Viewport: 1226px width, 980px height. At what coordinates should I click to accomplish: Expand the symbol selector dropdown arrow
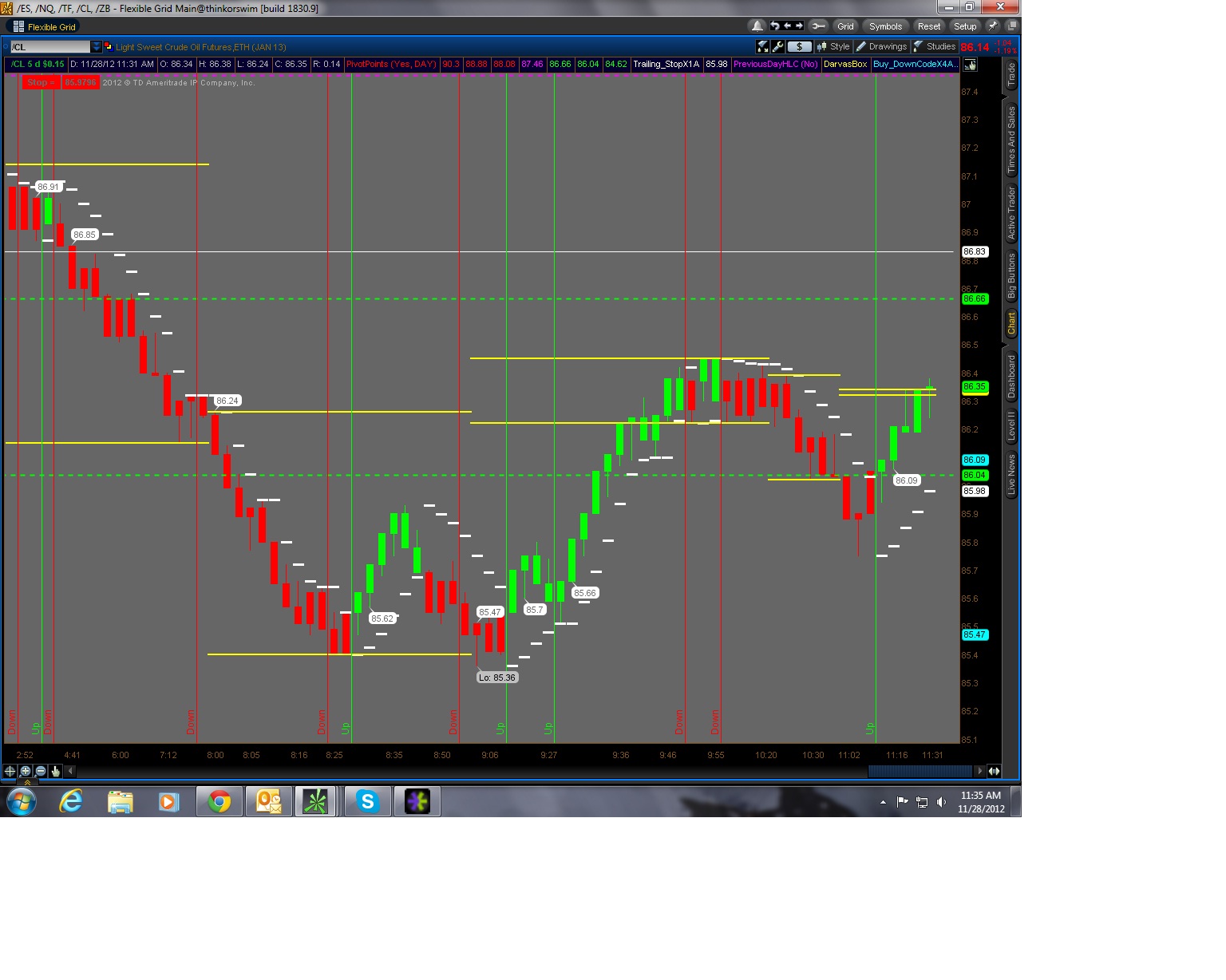point(97,47)
